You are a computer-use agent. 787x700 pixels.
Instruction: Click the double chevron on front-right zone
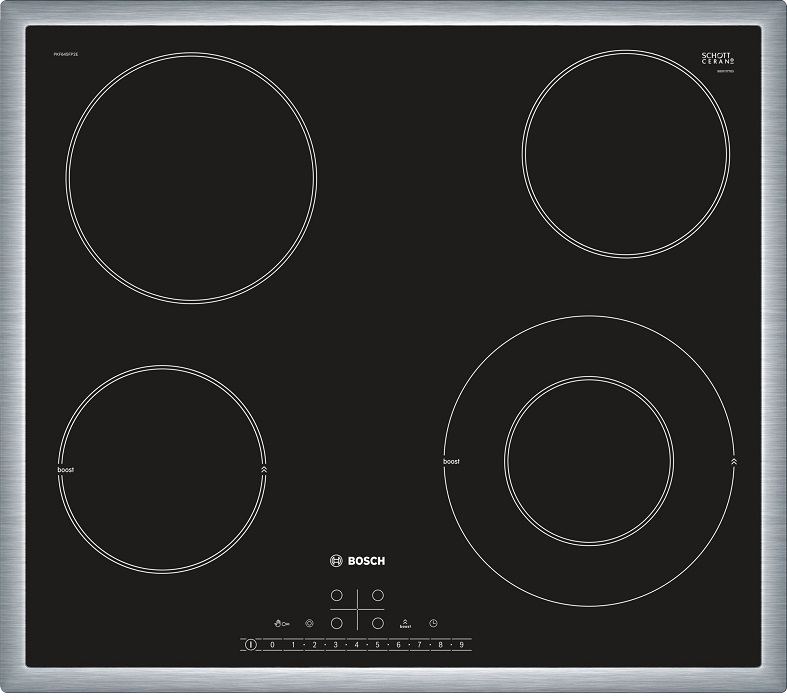[x=734, y=461]
